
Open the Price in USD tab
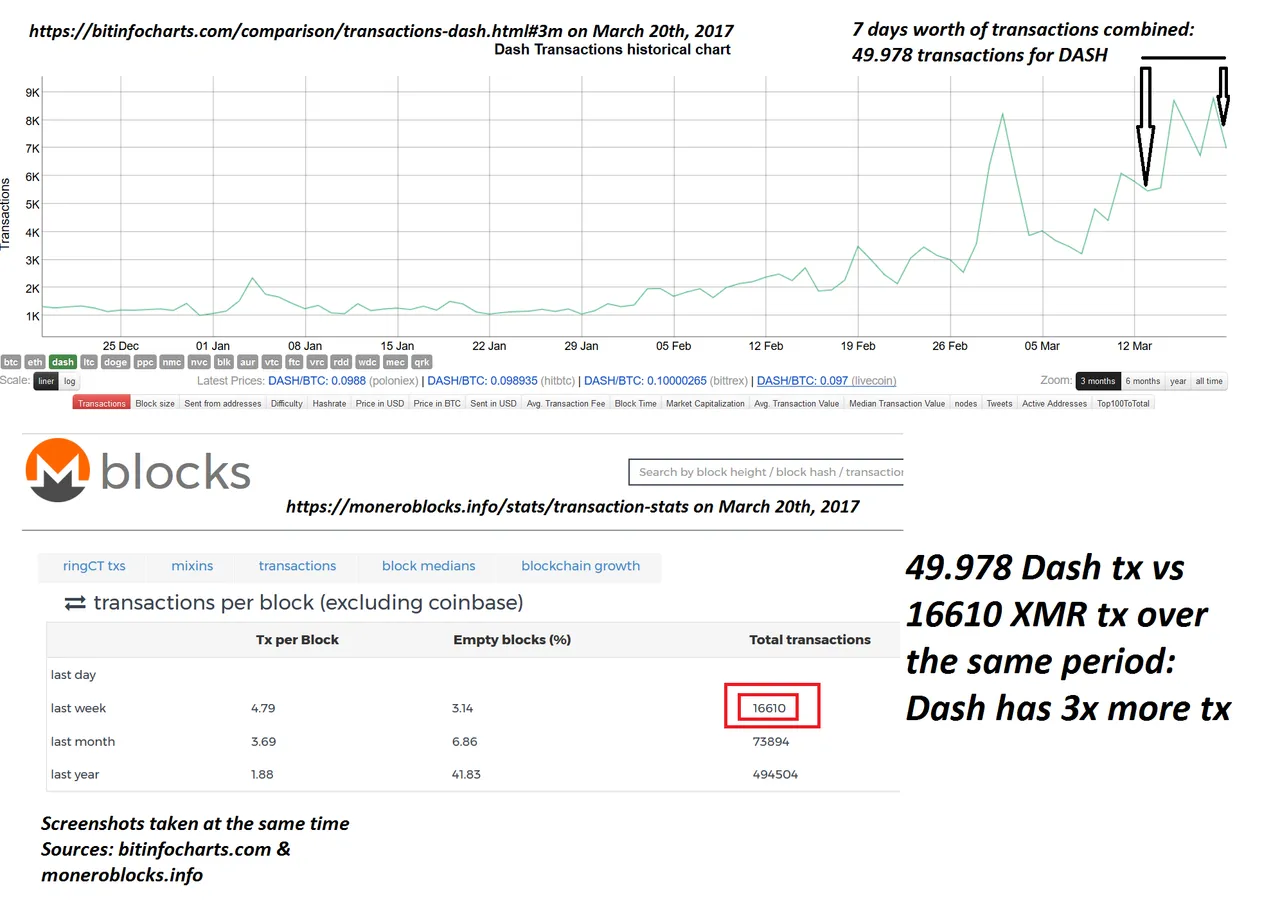[x=380, y=403]
